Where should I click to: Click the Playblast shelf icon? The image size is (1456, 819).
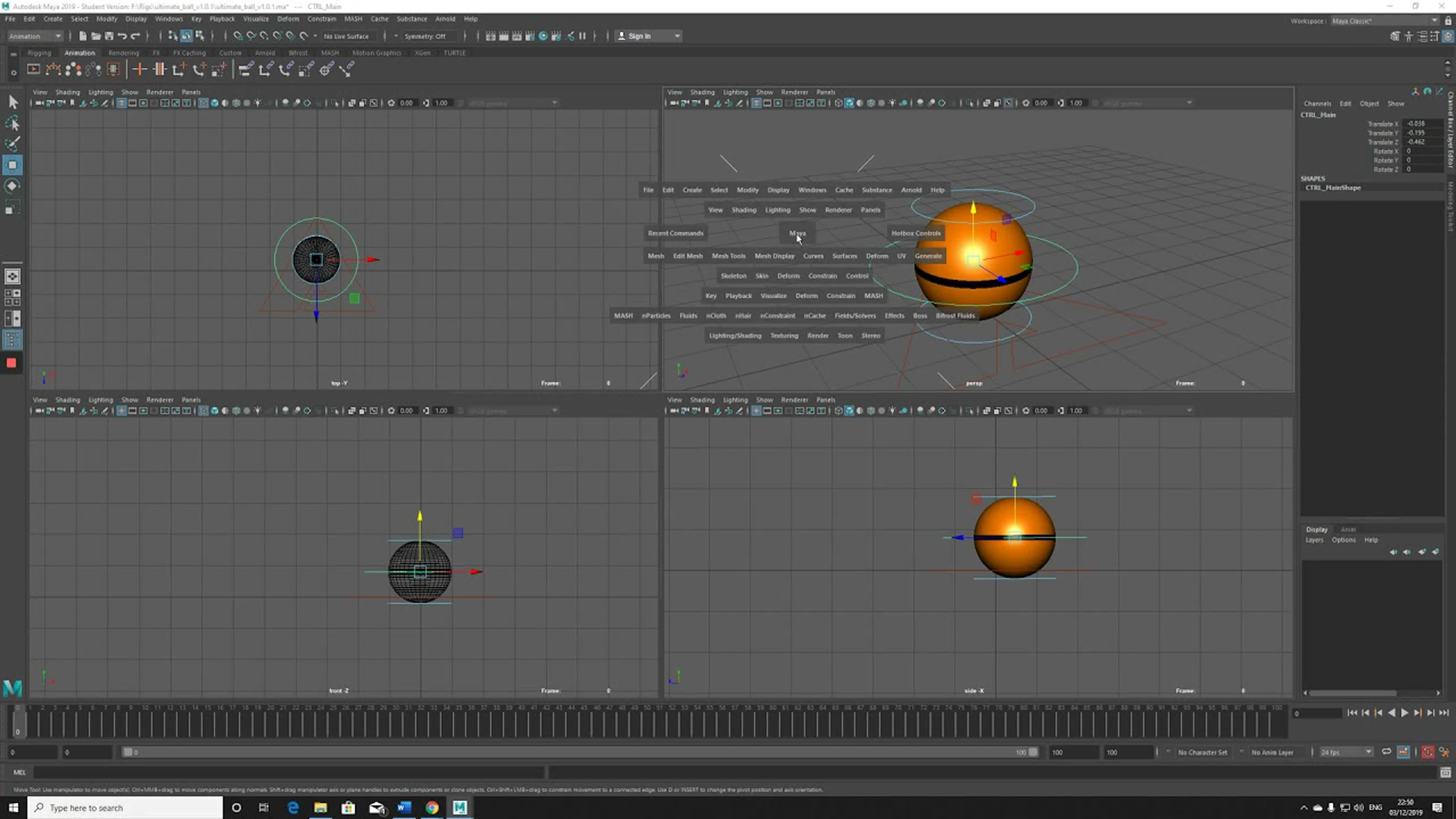point(33,70)
